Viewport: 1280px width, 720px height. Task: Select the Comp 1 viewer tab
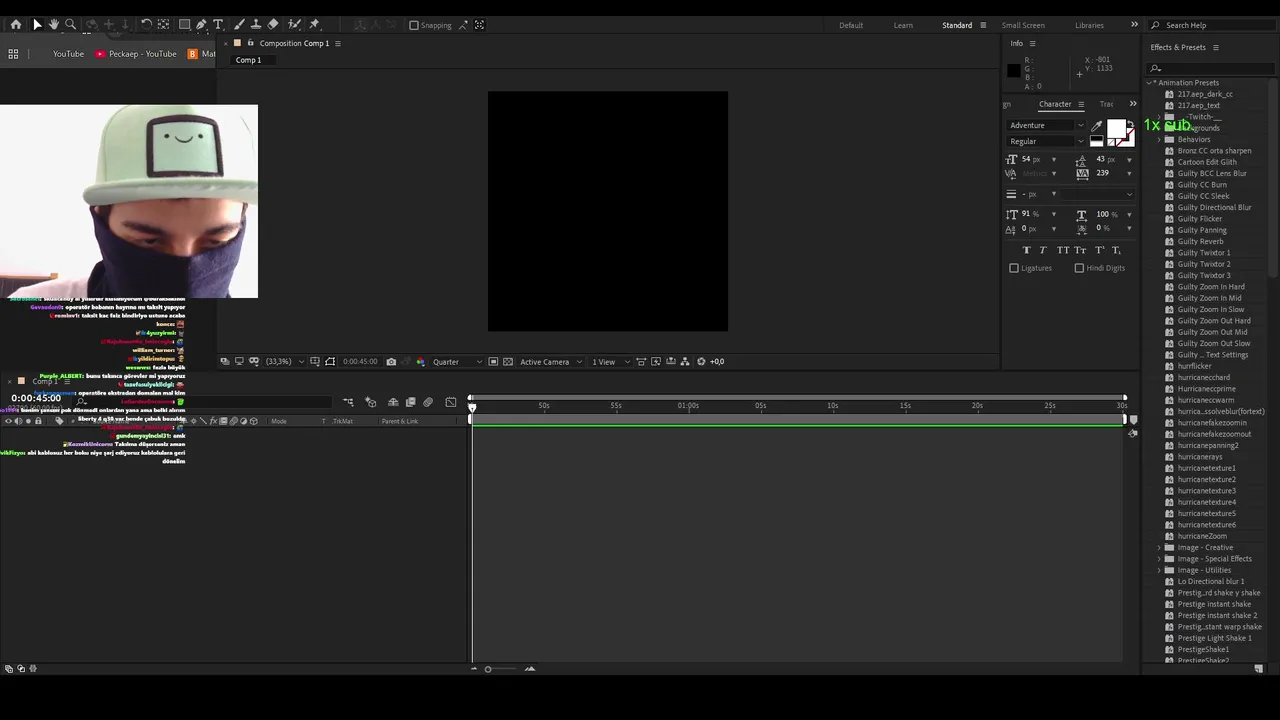pyautogui.click(x=248, y=60)
